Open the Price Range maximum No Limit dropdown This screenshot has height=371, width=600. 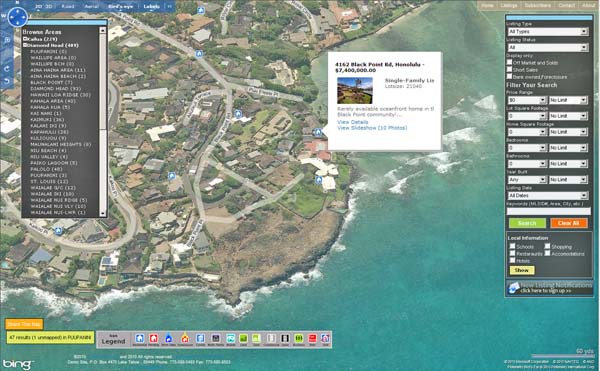pyautogui.click(x=568, y=100)
